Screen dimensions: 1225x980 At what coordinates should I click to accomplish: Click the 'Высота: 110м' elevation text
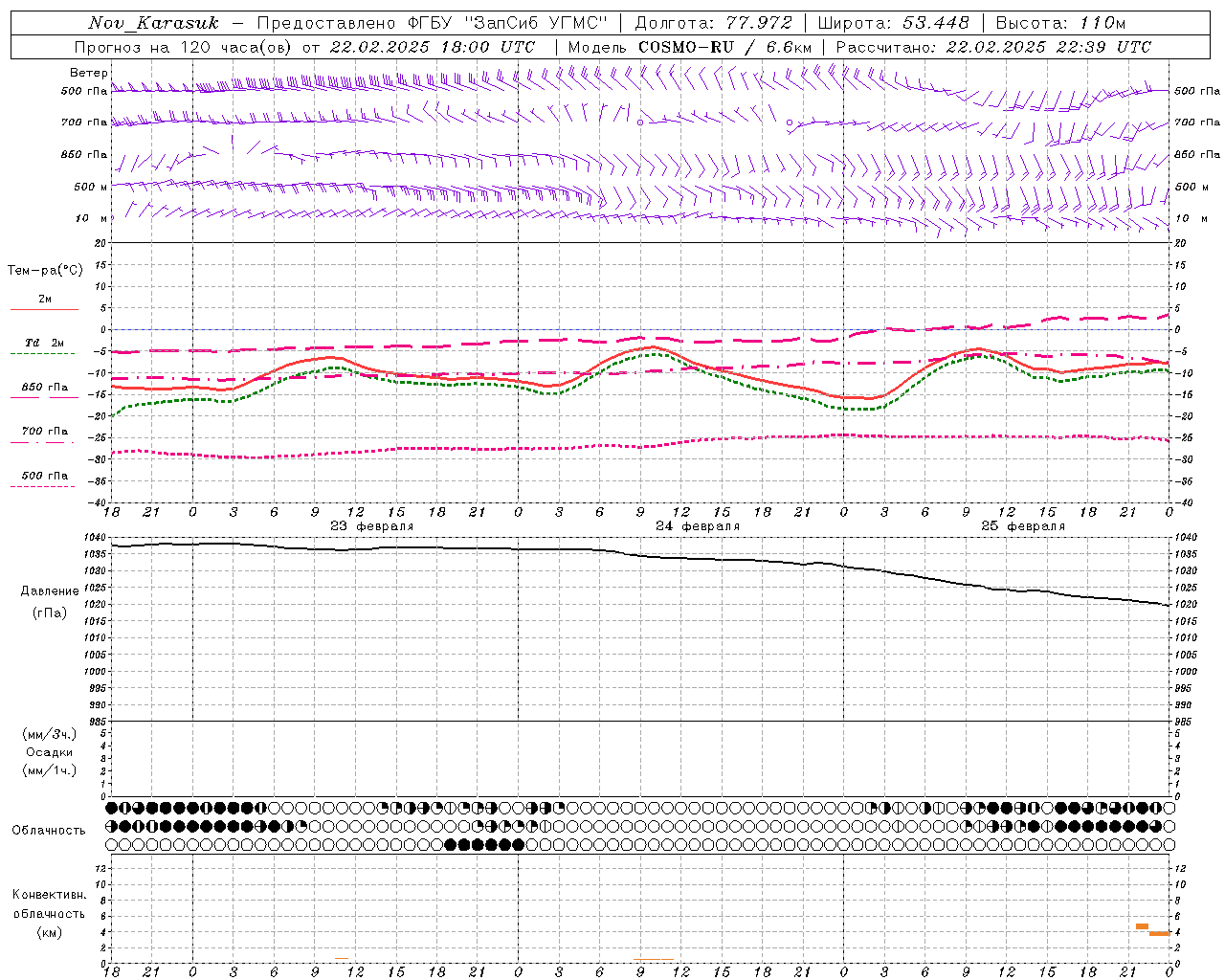[1060, 23]
